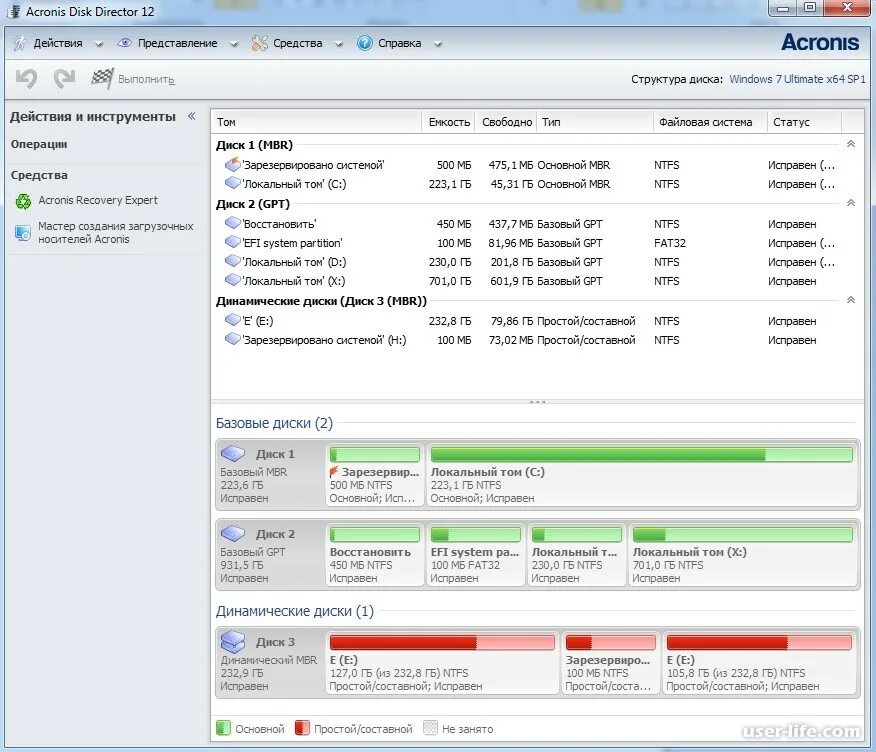Click the '701,0 ГБ' capacity cell

(450, 281)
